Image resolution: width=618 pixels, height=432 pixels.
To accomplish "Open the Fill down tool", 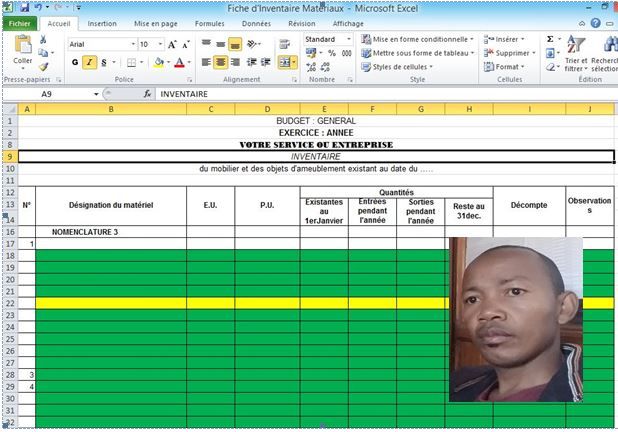I will point(550,53).
